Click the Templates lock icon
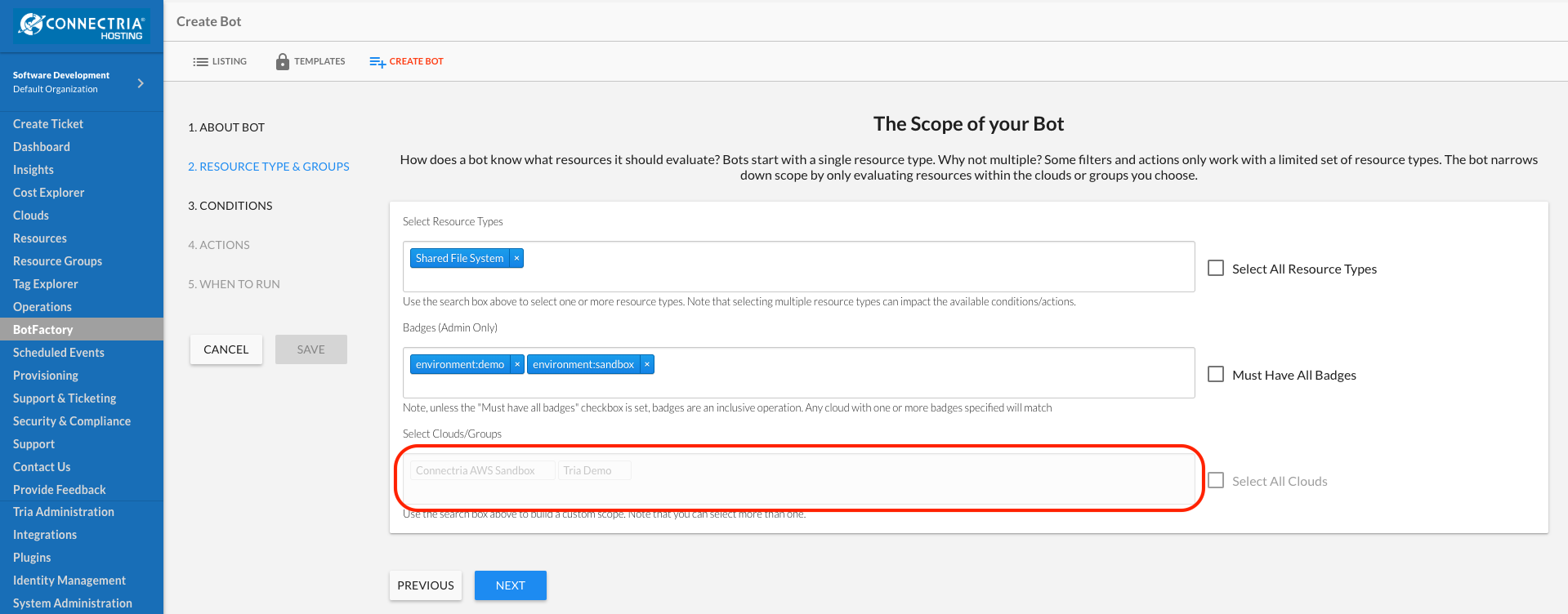This screenshot has width=1568, height=614. tap(283, 61)
